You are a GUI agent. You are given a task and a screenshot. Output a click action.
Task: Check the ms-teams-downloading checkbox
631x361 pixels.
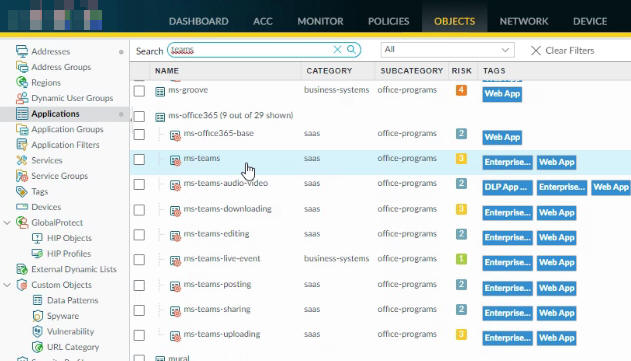[139, 210]
